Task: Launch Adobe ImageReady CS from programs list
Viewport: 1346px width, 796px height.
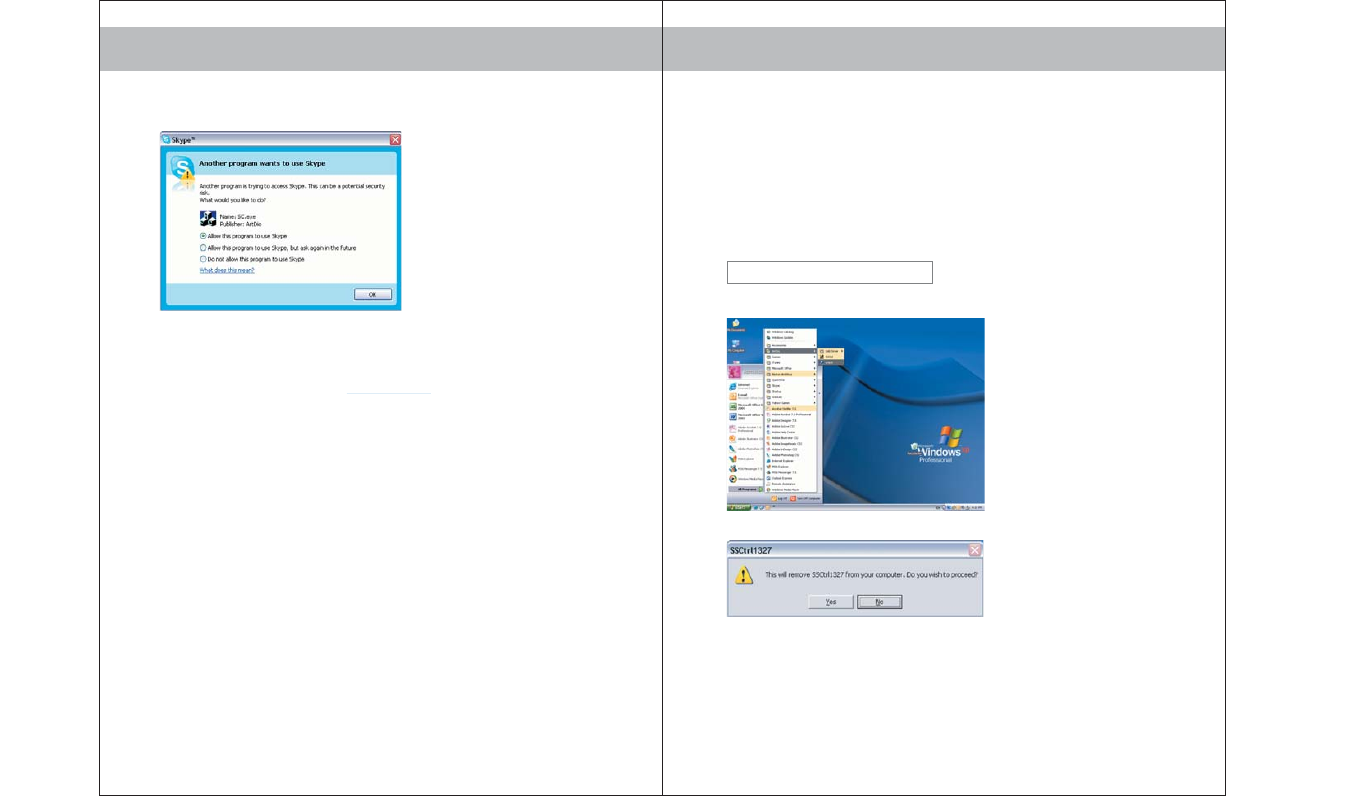Action: (790, 444)
